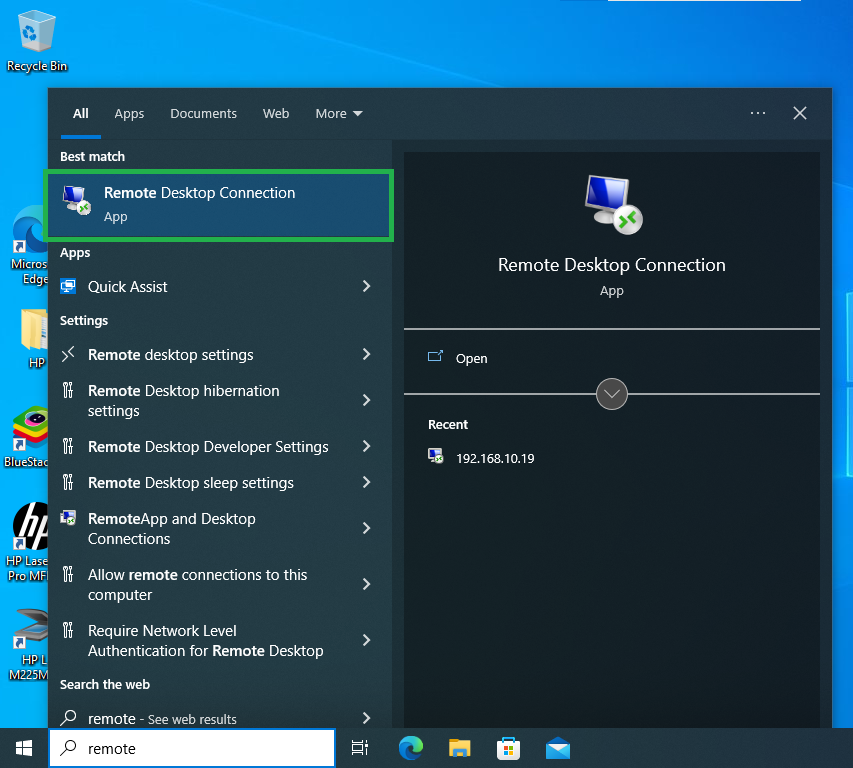Click the search box containing 'remote'

(200, 748)
